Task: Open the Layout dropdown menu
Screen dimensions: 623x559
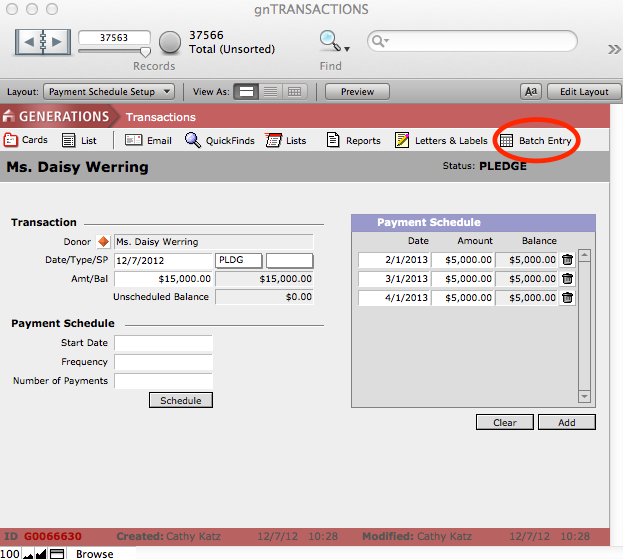Action: [x=111, y=91]
